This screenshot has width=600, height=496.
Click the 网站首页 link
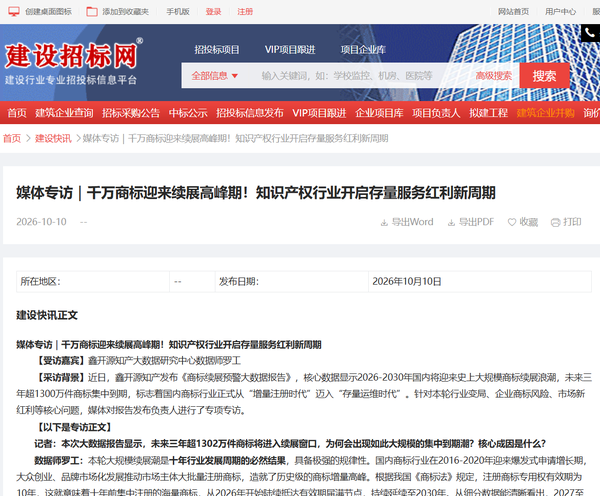tap(513, 11)
